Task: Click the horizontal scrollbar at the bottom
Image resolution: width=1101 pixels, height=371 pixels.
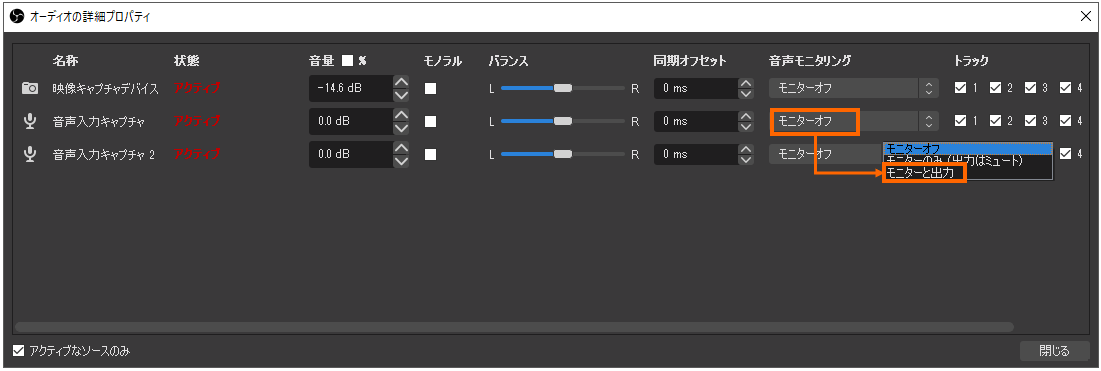Action: click(x=514, y=327)
